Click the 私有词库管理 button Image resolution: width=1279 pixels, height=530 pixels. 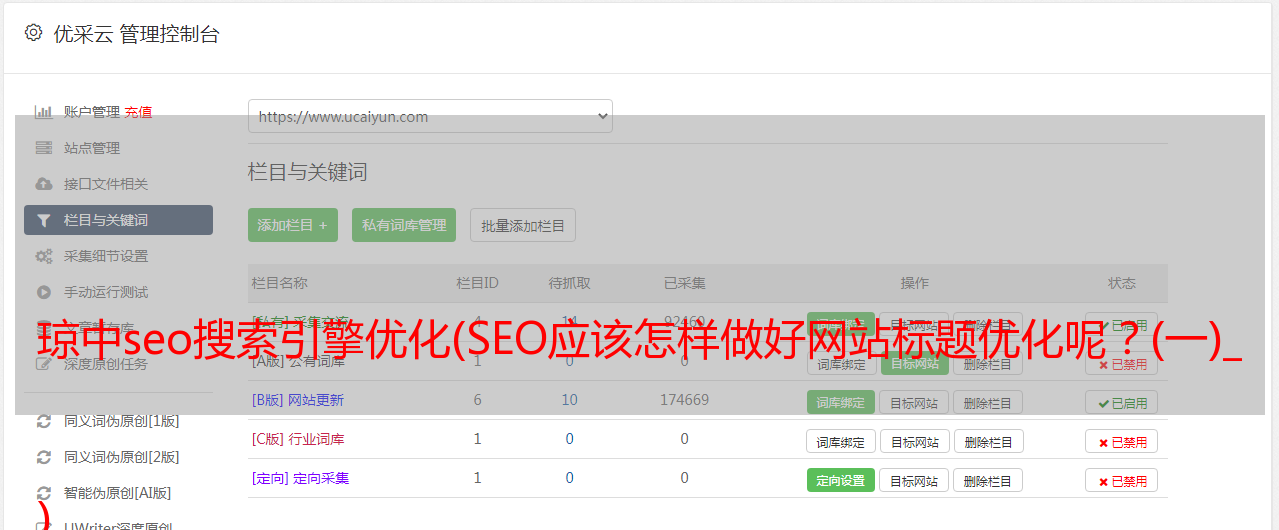[x=404, y=225]
